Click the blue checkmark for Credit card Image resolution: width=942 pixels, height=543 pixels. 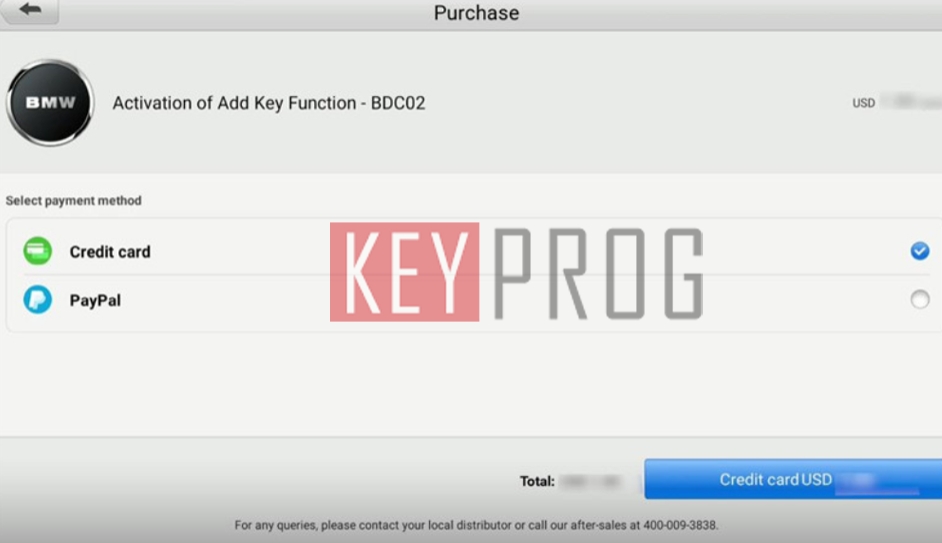pos(920,250)
